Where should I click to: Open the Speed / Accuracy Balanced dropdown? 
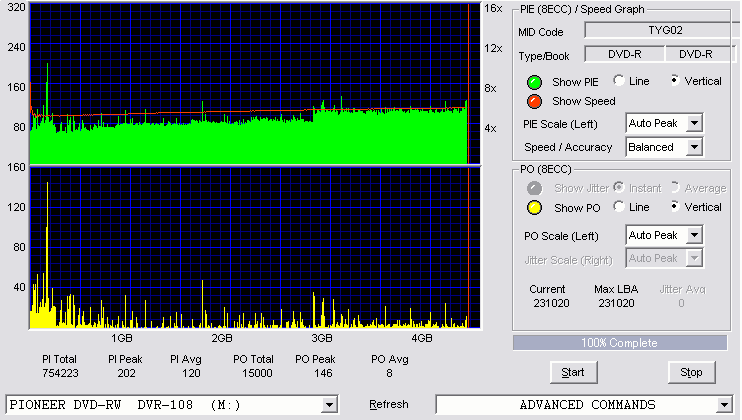(x=694, y=147)
